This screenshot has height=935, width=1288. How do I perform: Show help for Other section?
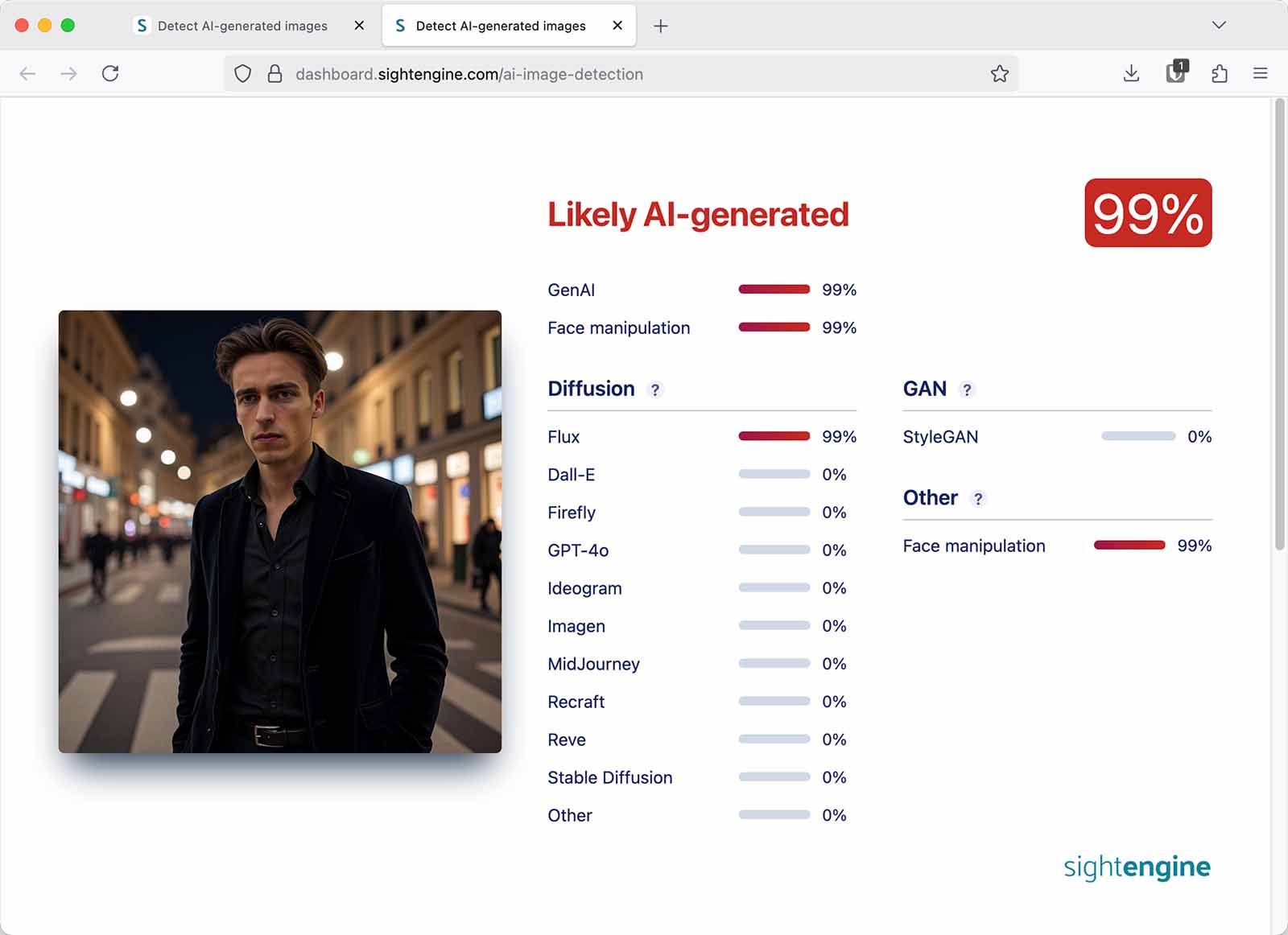[978, 499]
